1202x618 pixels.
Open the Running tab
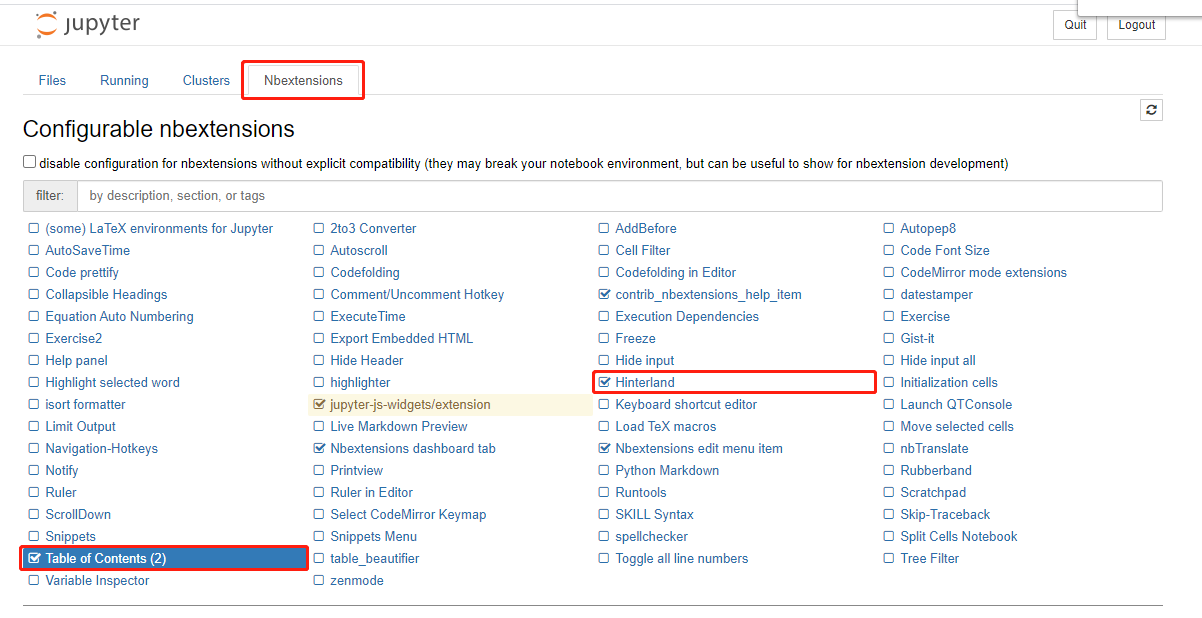(x=124, y=81)
